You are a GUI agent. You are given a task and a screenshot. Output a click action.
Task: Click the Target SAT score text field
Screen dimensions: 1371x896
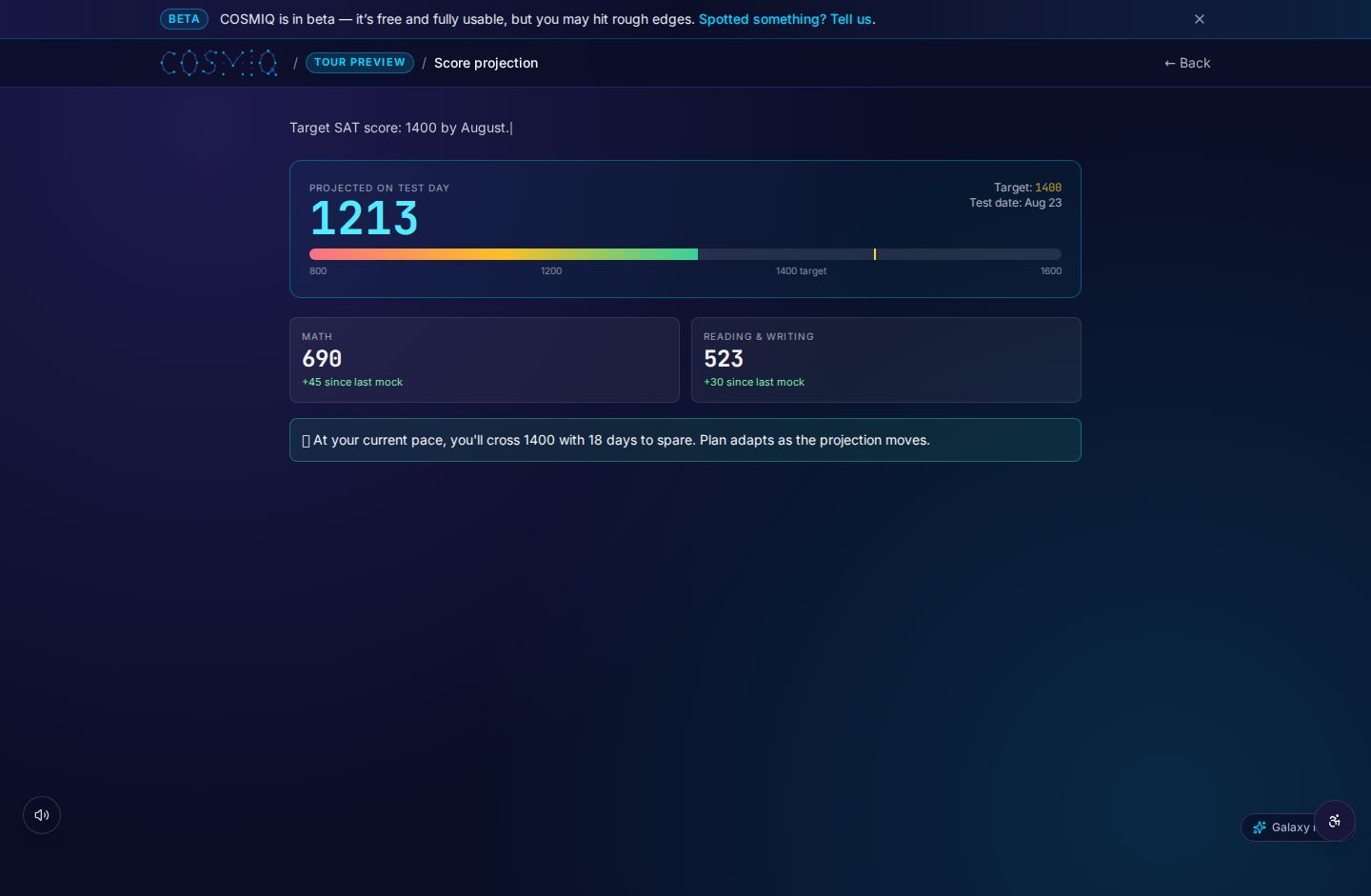tap(401, 128)
